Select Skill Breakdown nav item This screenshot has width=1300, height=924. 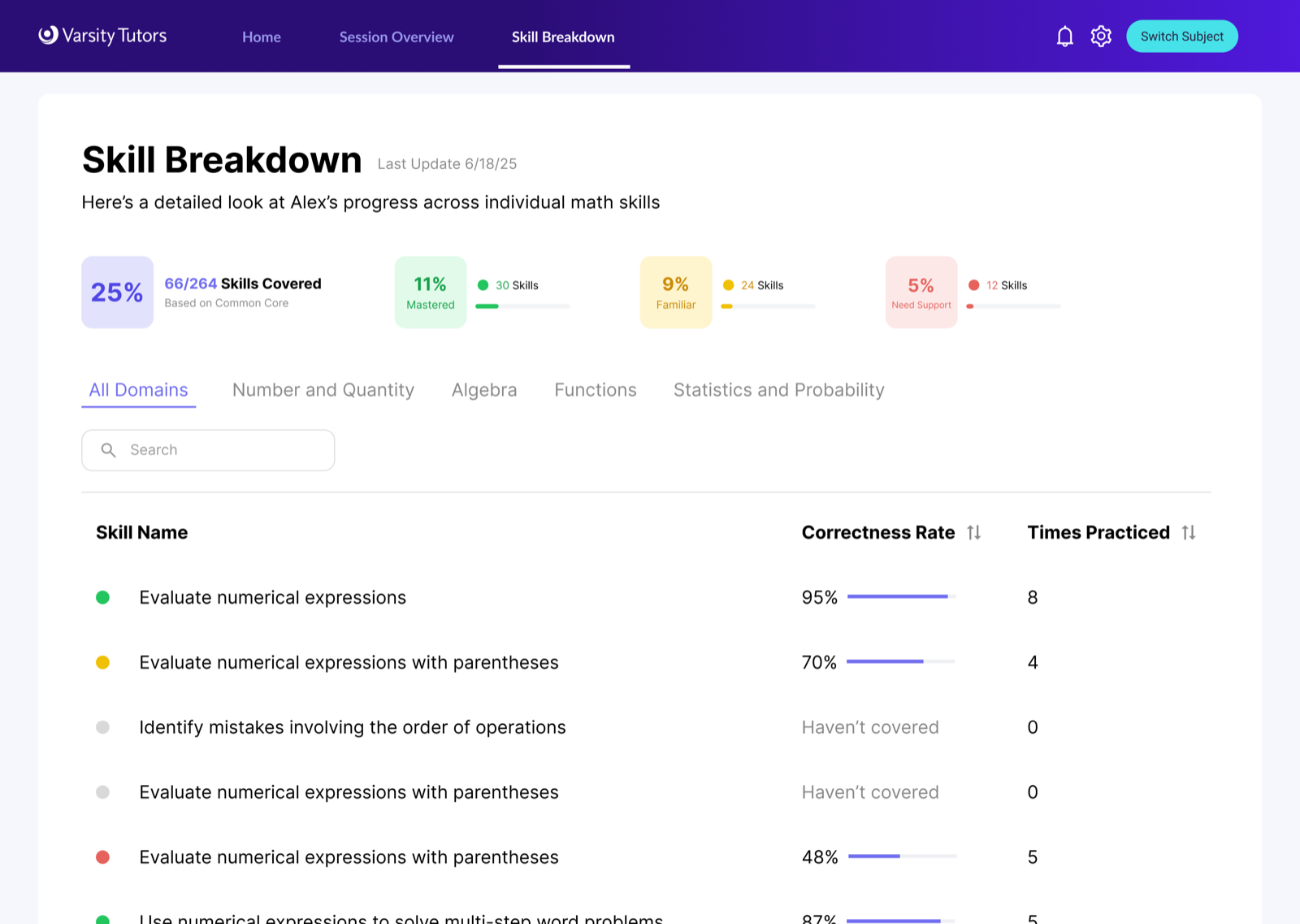point(563,37)
